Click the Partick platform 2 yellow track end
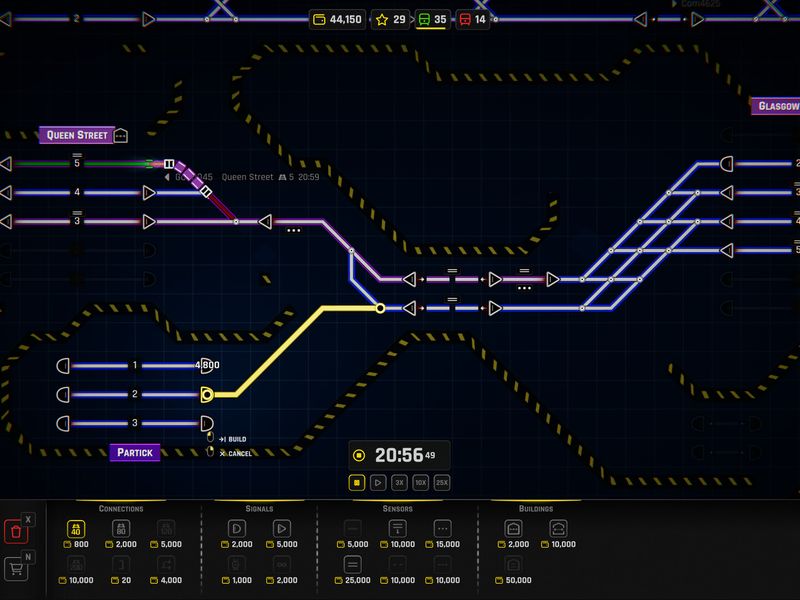The width and height of the screenshot is (800, 600). pyautogui.click(x=207, y=394)
